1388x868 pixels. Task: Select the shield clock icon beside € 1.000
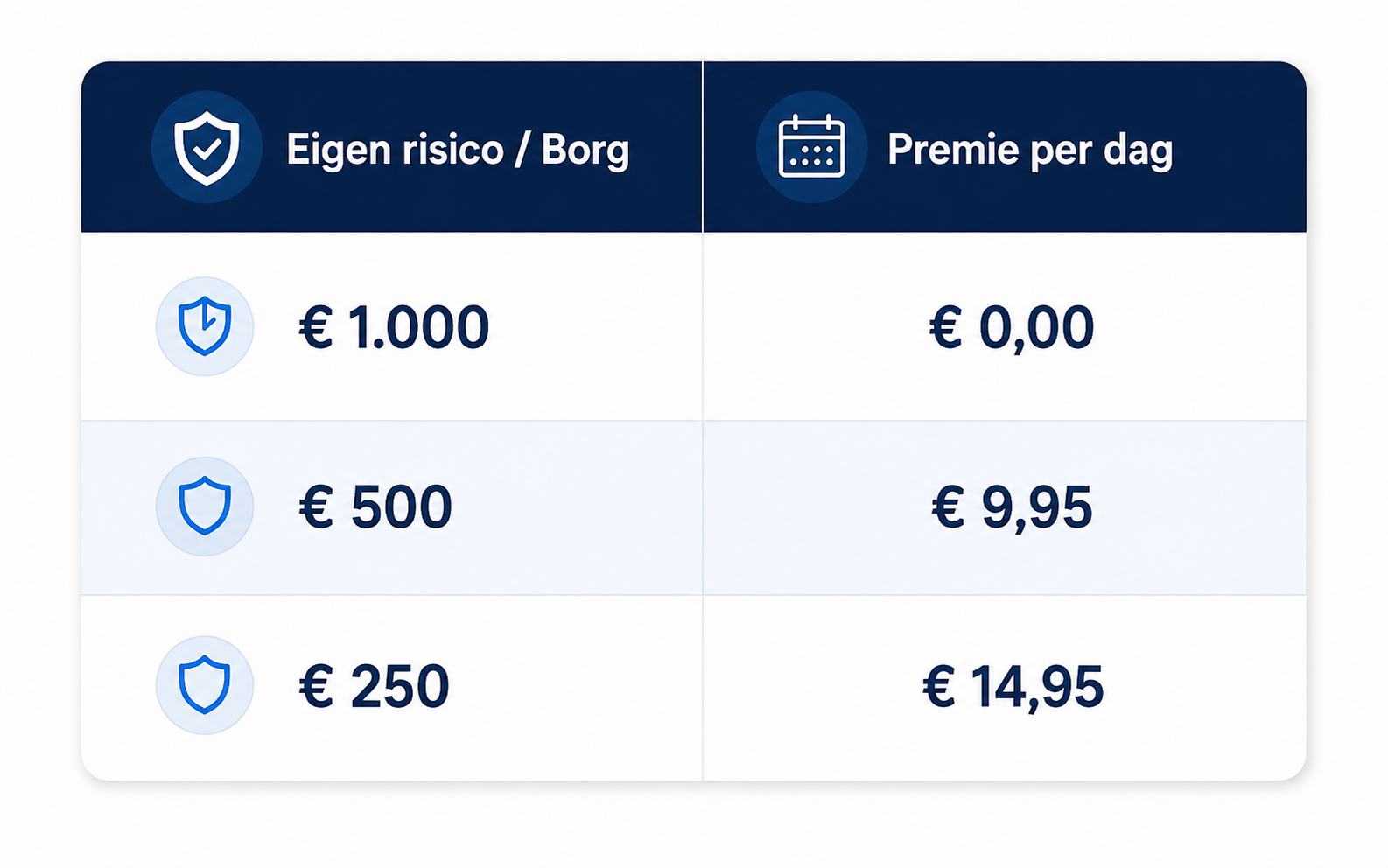pyautogui.click(x=205, y=326)
